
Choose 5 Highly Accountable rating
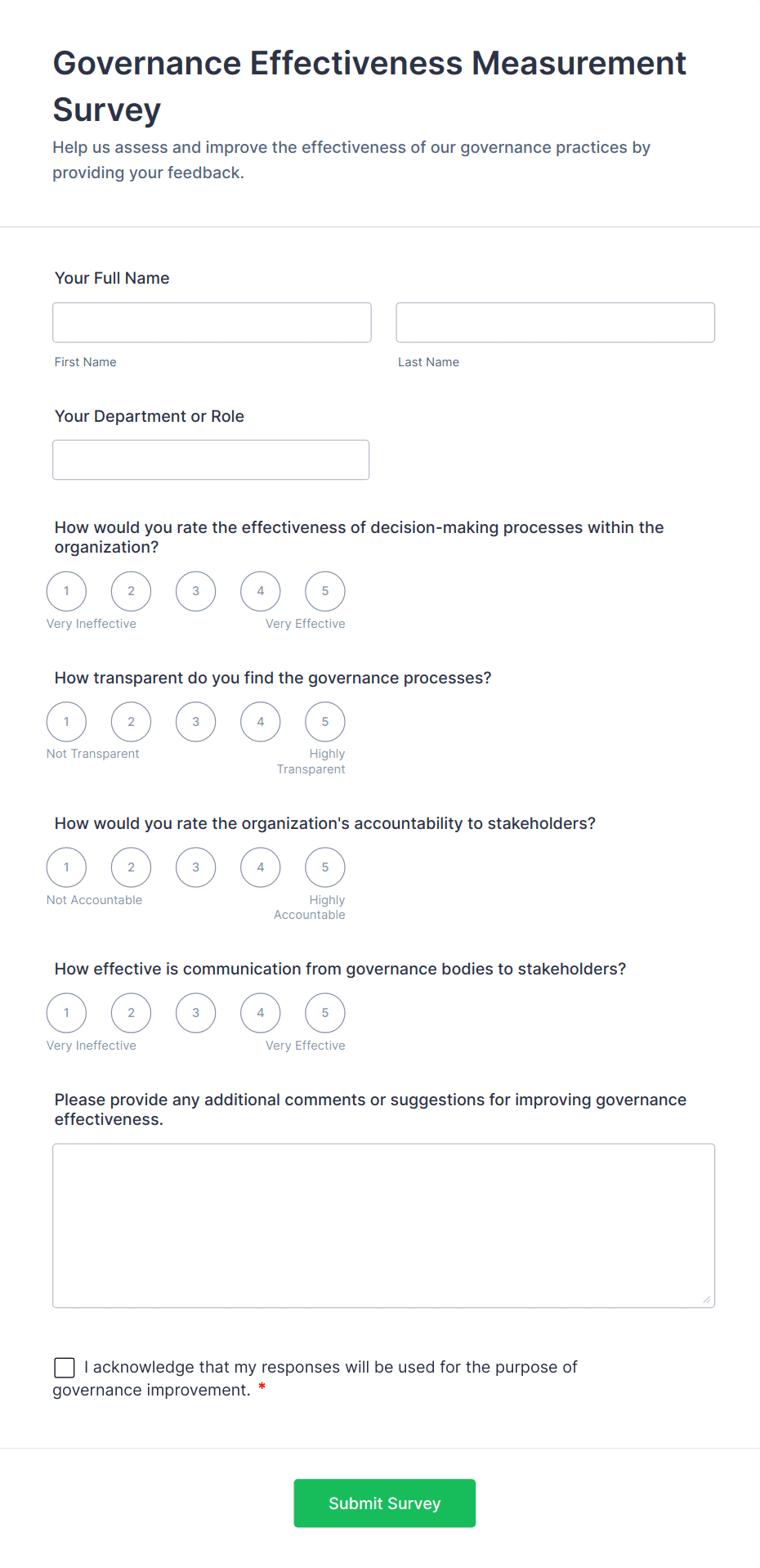click(x=325, y=867)
